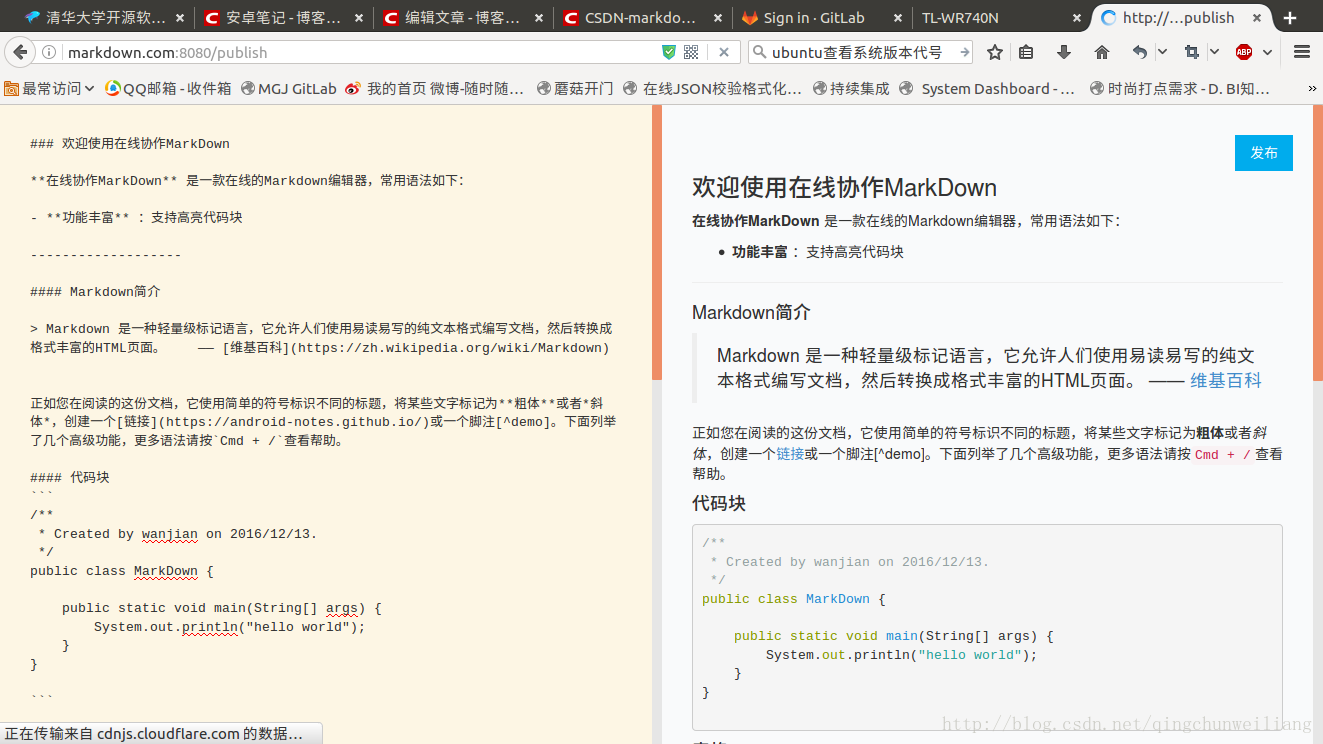Close the 安卓笔记 tab
This screenshot has height=744, width=1323.
pos(361,18)
